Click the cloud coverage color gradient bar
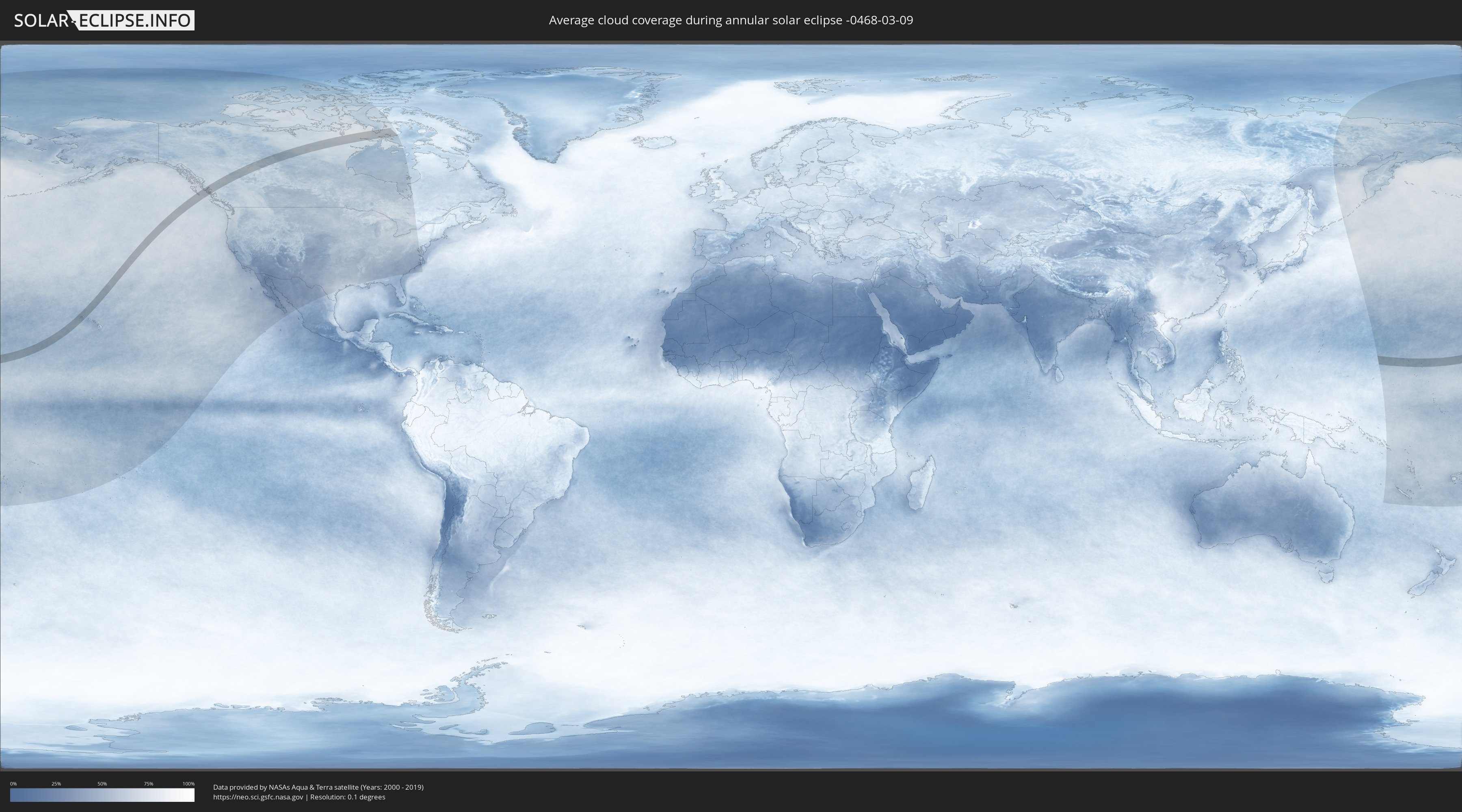The height and width of the screenshot is (812, 1462). (102, 795)
